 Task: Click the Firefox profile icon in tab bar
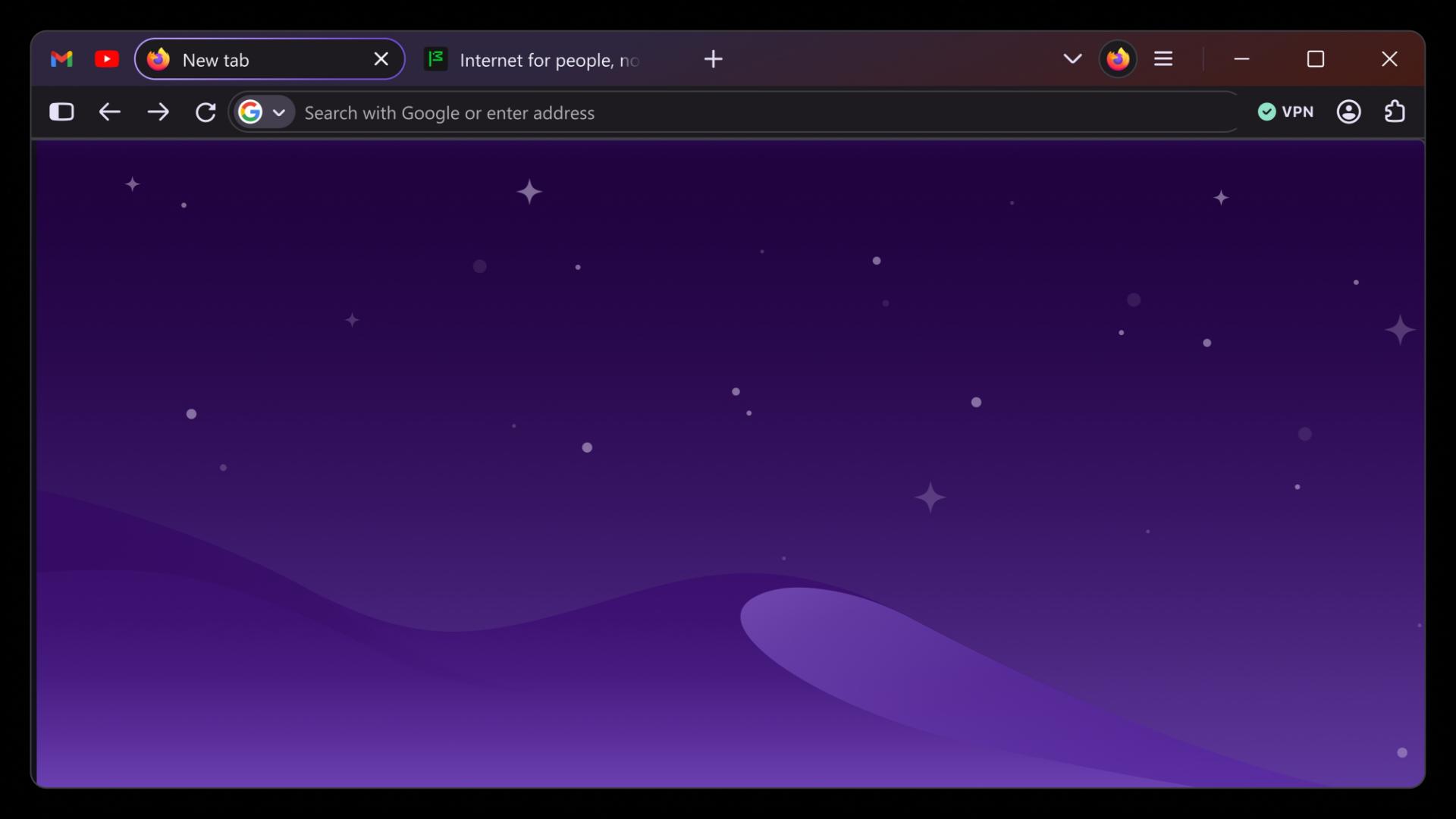(x=1118, y=59)
